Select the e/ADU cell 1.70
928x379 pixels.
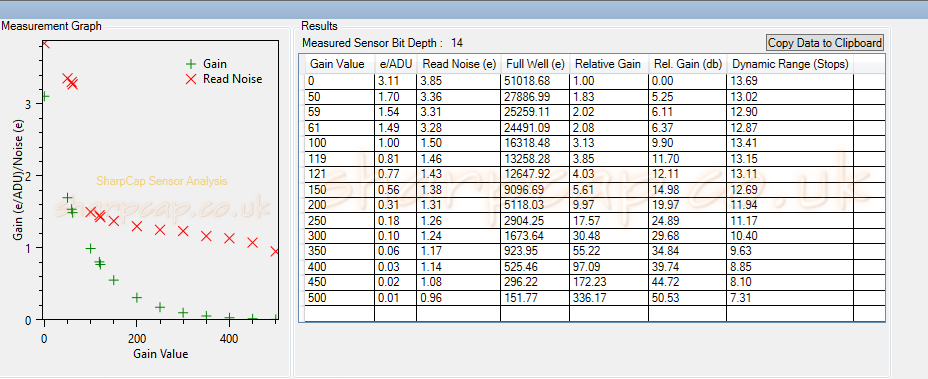click(x=395, y=97)
